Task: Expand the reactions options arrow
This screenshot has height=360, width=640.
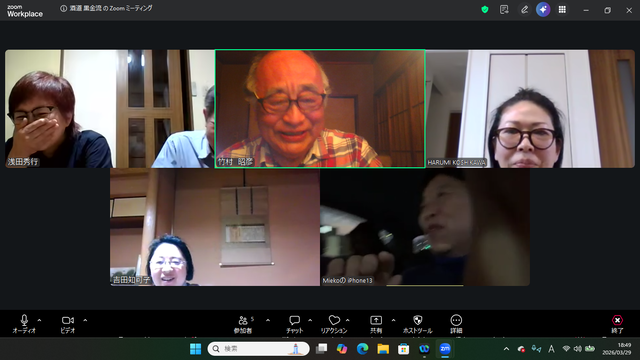Action: tap(348, 320)
